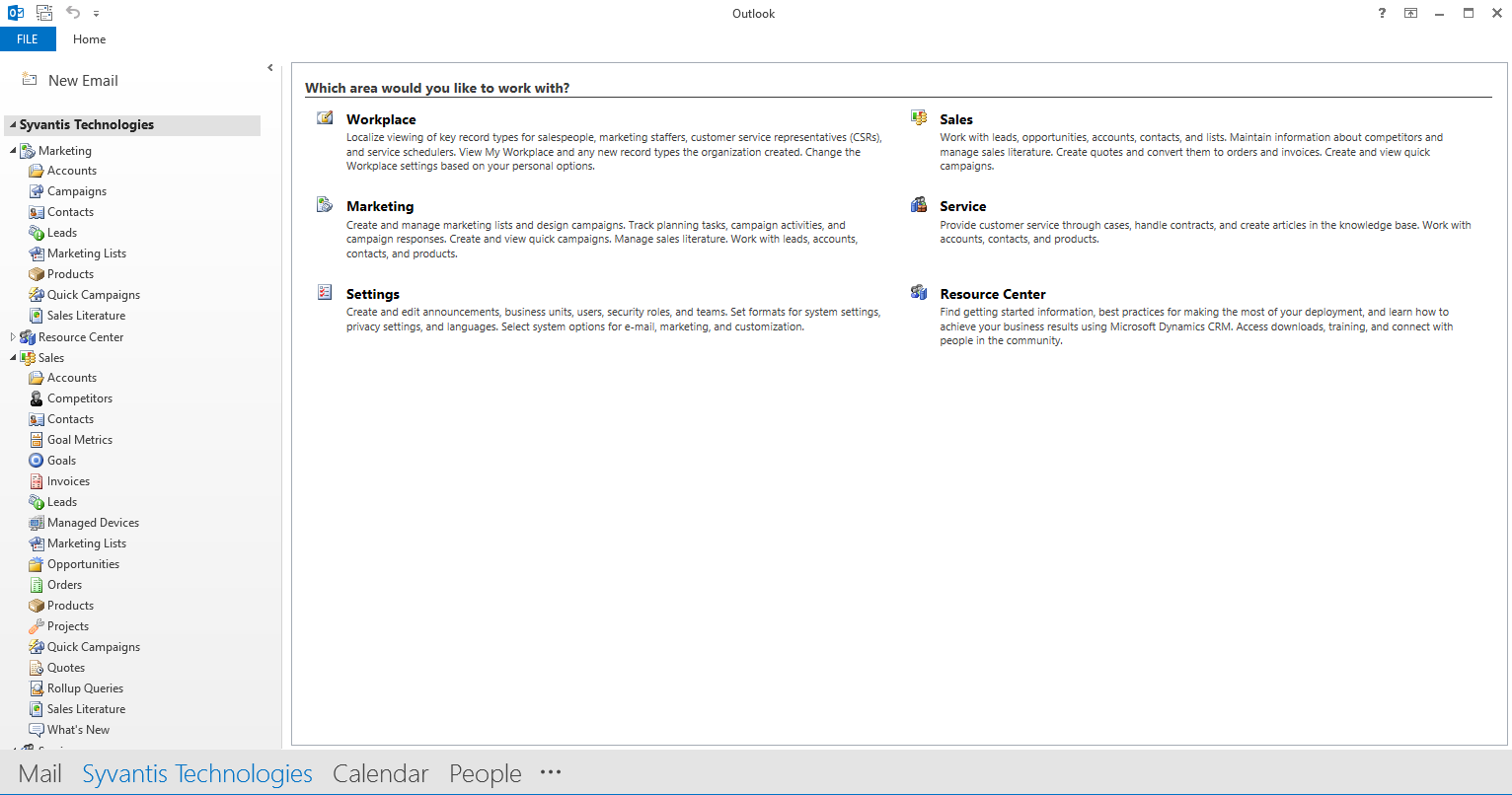This screenshot has height=795, width=1512.
Task: Click the Workplace area icon
Action: point(325,118)
